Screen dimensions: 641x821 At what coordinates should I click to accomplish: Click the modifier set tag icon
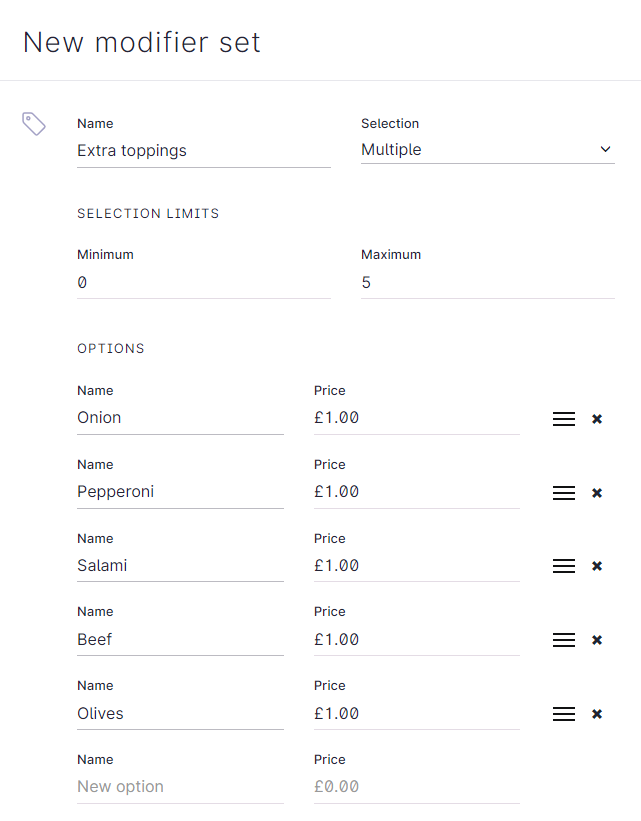tap(34, 124)
